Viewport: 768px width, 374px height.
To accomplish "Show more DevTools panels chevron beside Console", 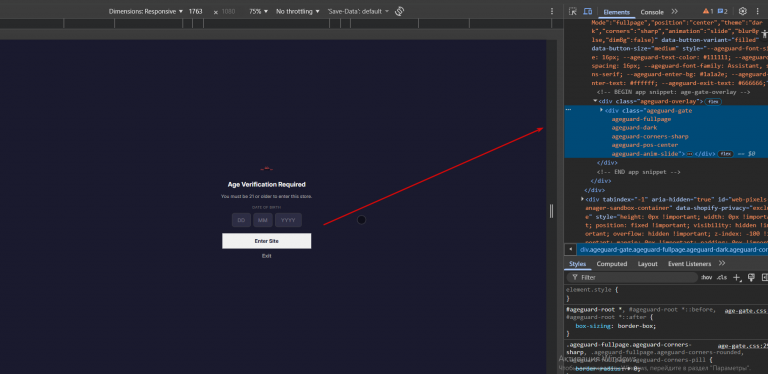I will (x=674, y=11).
